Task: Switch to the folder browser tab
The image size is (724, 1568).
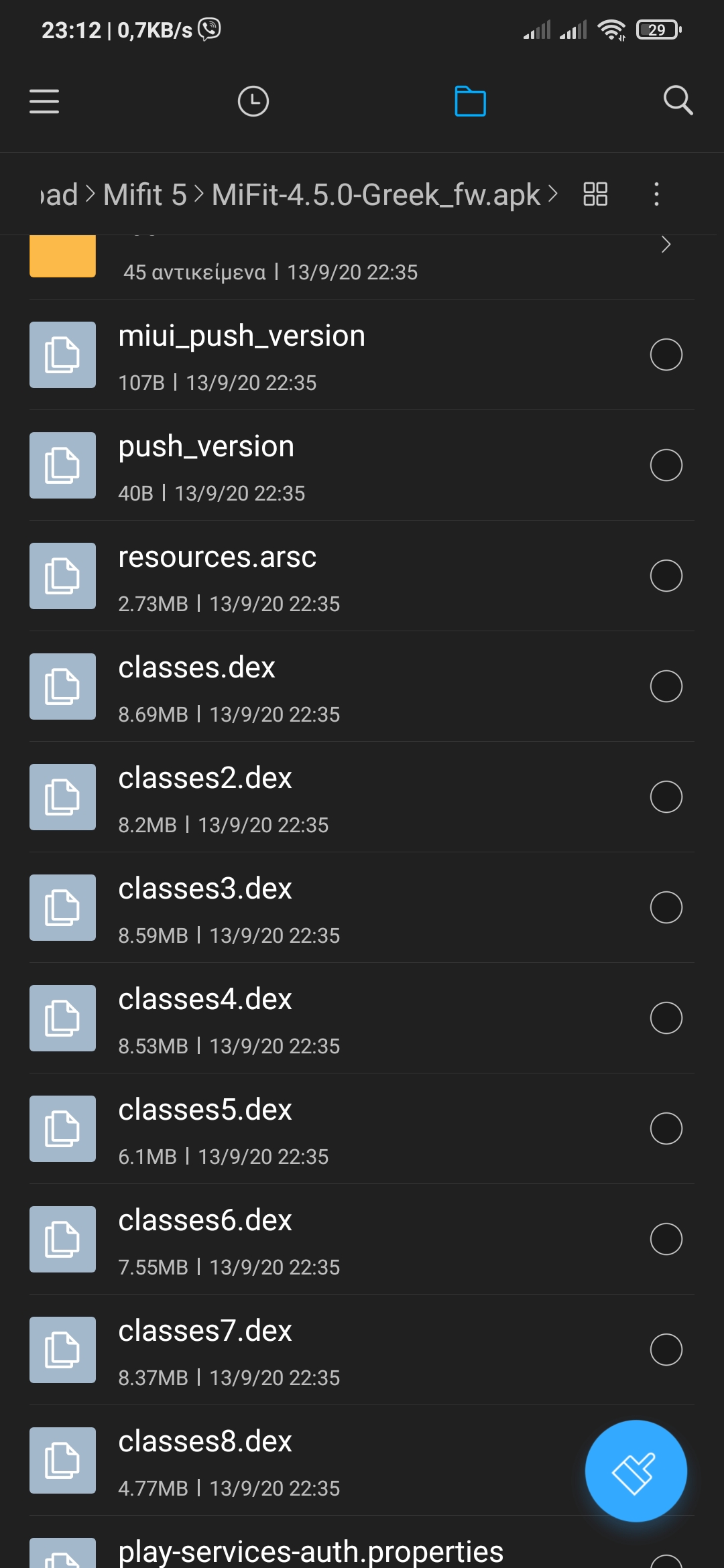Action: (x=470, y=101)
